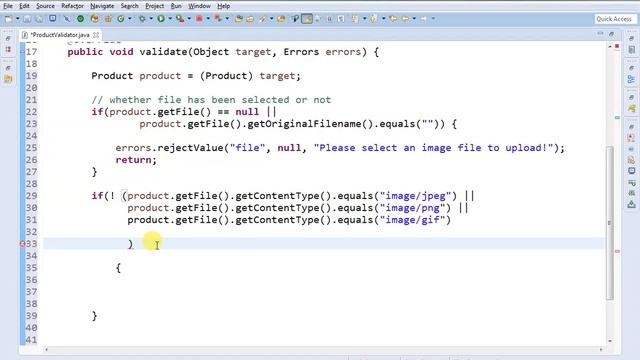
Task: Click the blue monitor icon in main toolbar
Action: click(53, 19)
